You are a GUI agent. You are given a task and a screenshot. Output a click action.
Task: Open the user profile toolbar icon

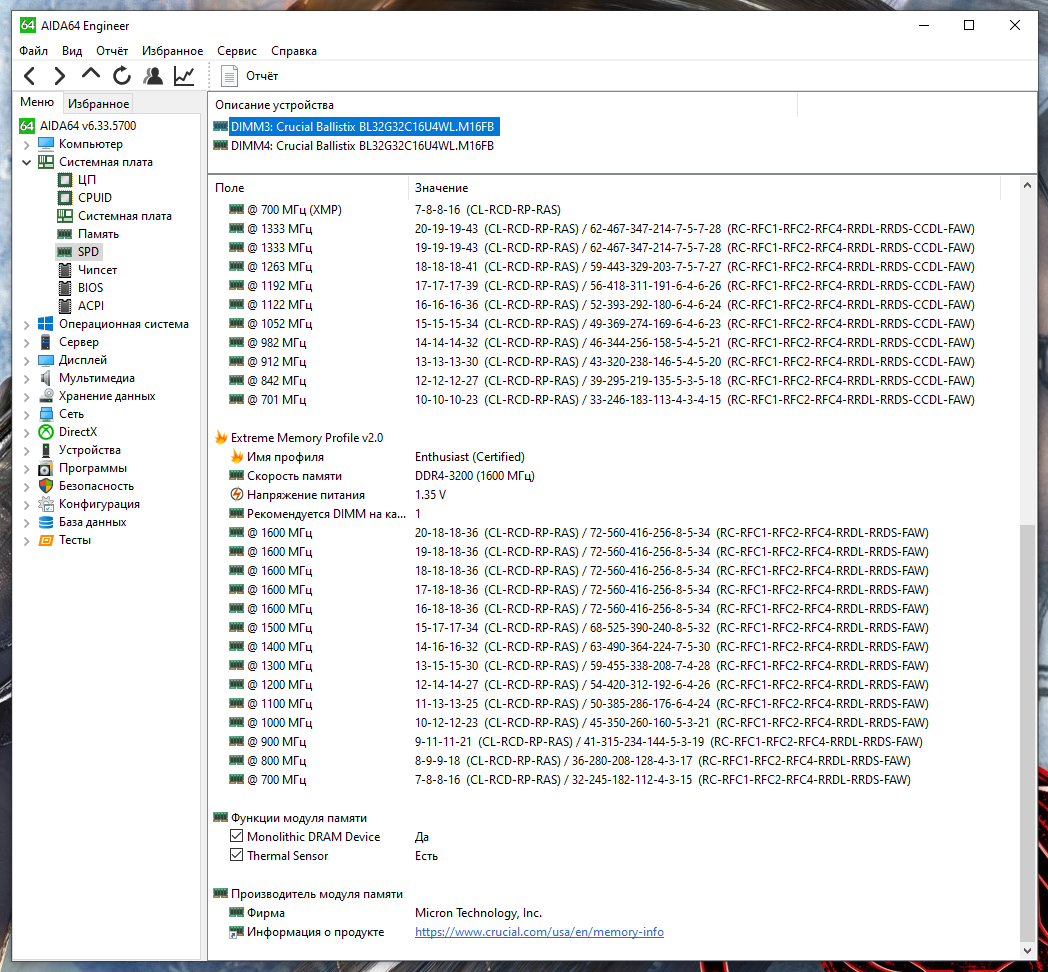tap(153, 76)
